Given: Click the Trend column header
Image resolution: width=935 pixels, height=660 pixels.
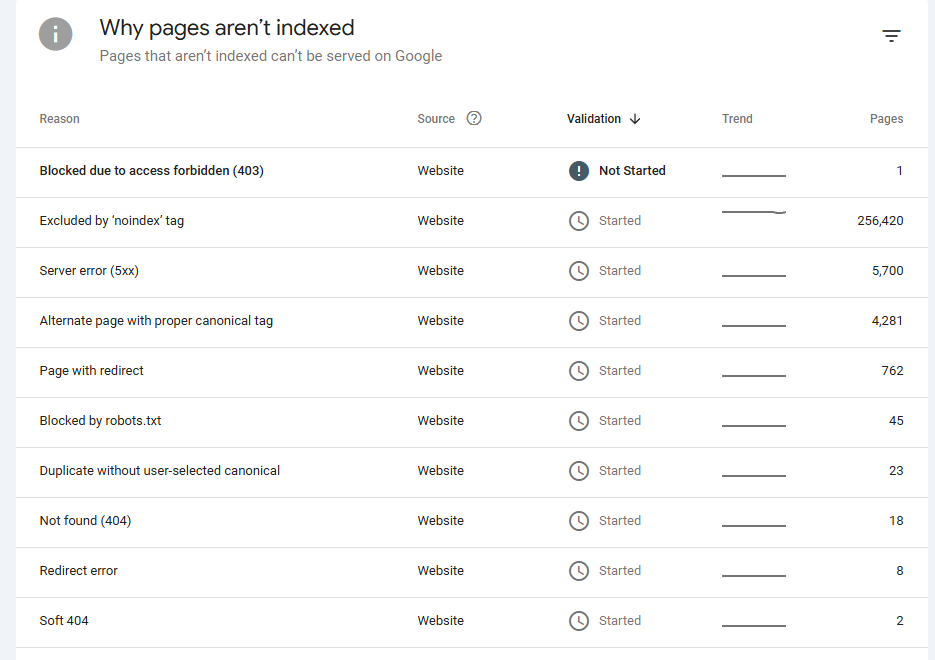Looking at the screenshot, I should pos(737,119).
